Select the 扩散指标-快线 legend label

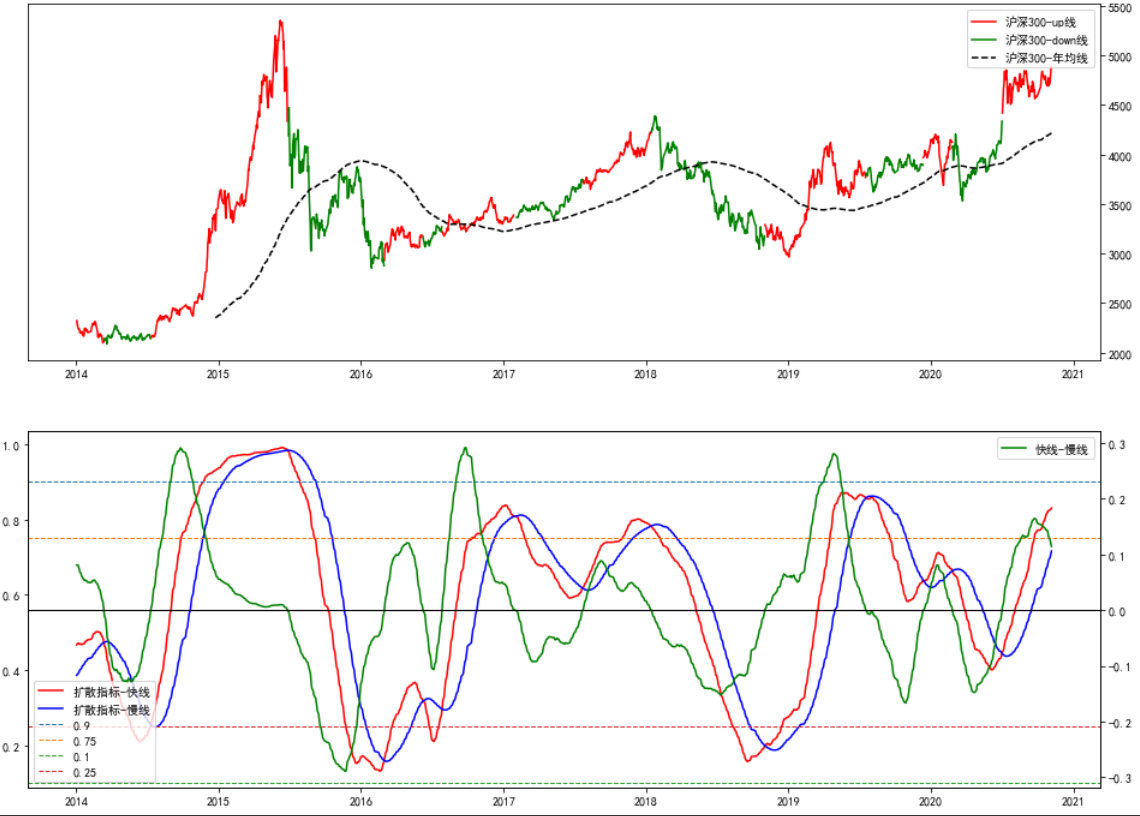click(x=111, y=692)
